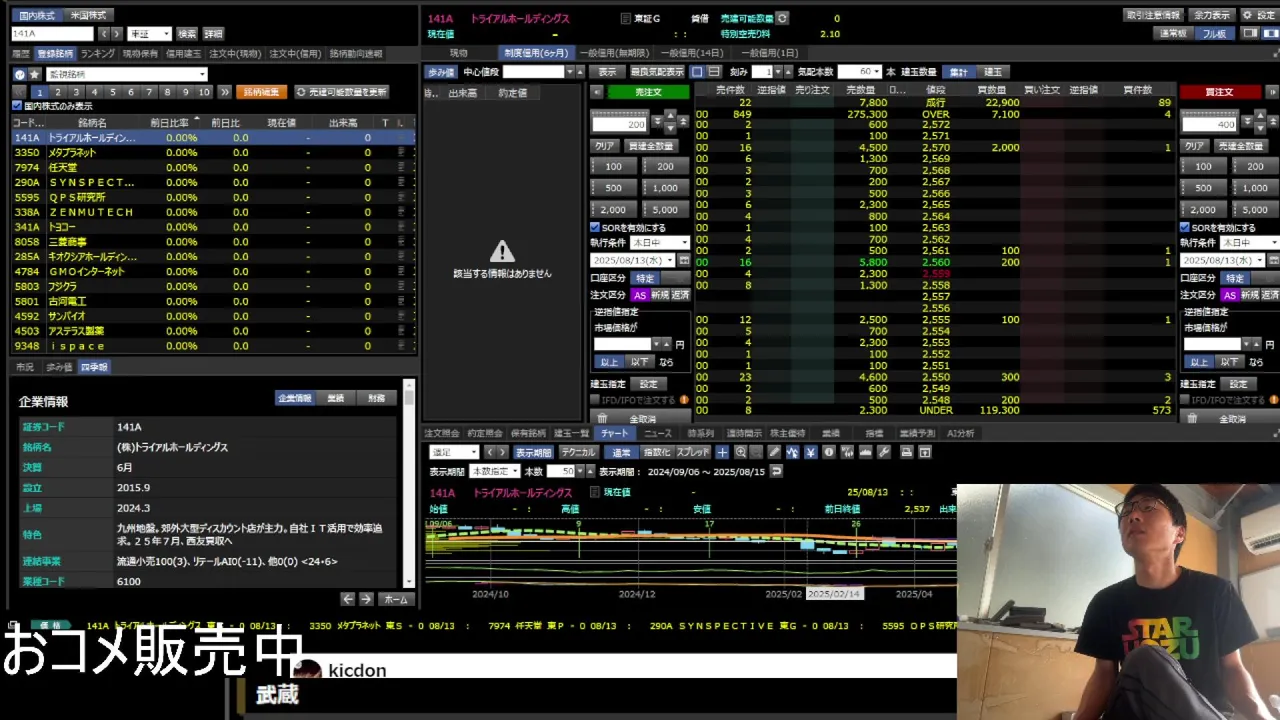Viewport: 1280px width, 720px height.
Task: Select 返済 order type in sell panel
Action: [680, 295]
